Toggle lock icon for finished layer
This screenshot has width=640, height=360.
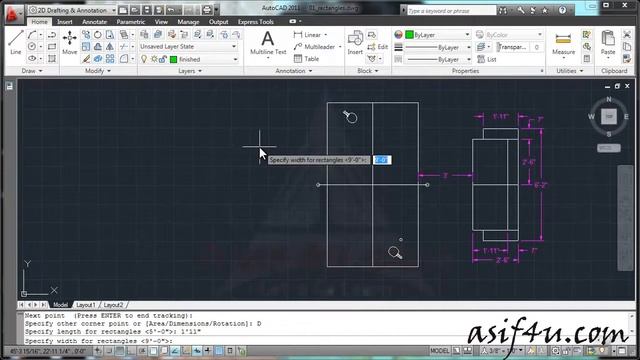click(x=162, y=60)
